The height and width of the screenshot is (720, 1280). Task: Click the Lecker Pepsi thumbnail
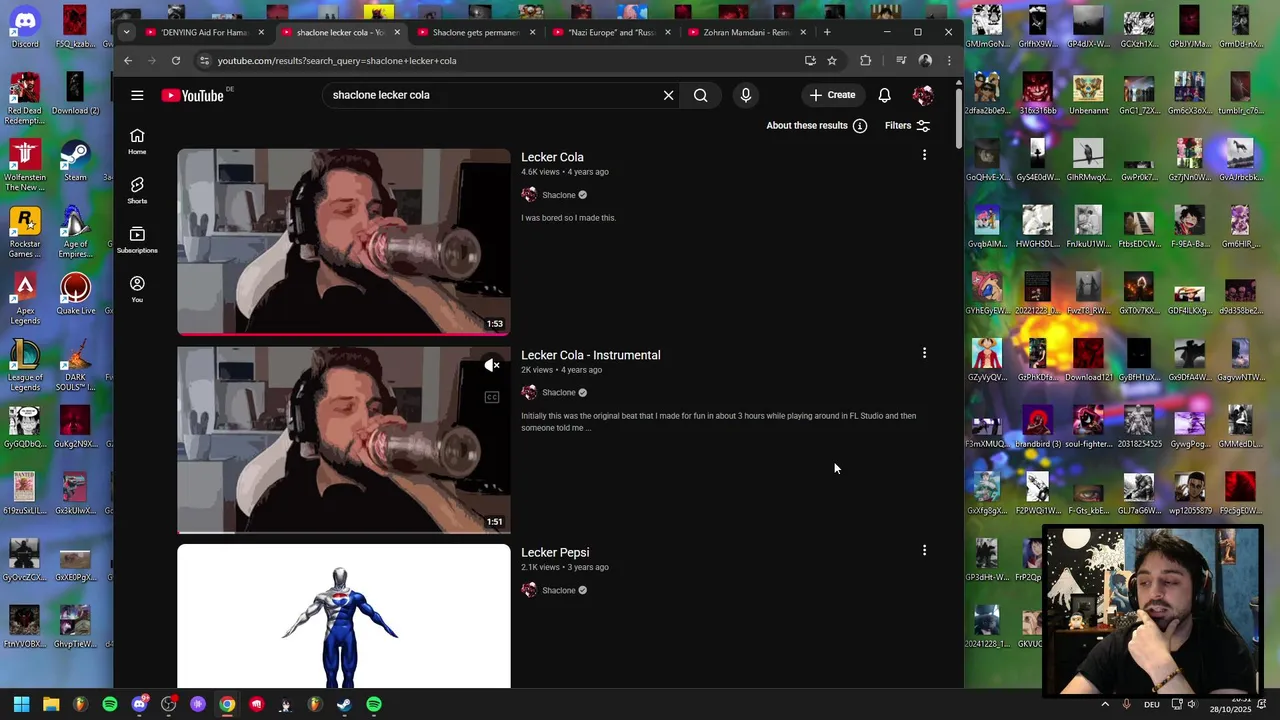pyautogui.click(x=344, y=616)
